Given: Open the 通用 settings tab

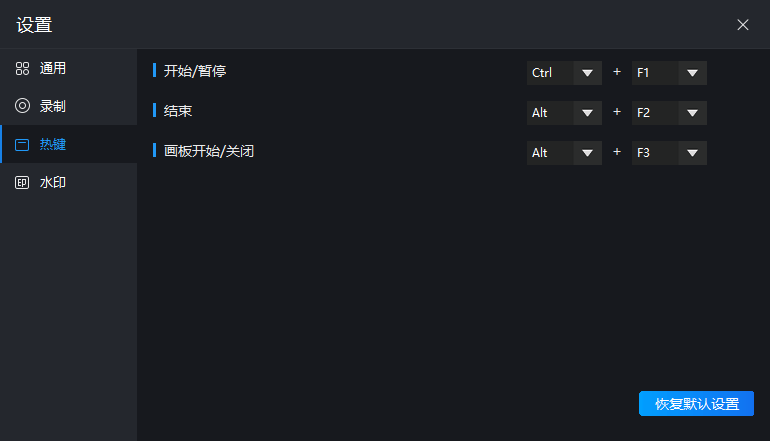Looking at the screenshot, I should point(53,69).
